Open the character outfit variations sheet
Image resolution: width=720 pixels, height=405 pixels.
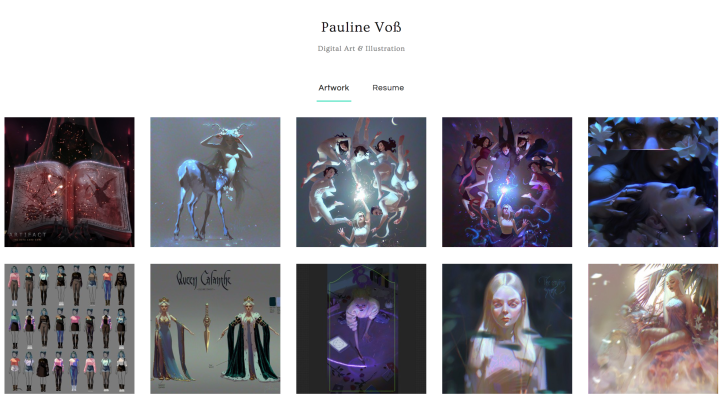coord(69,329)
